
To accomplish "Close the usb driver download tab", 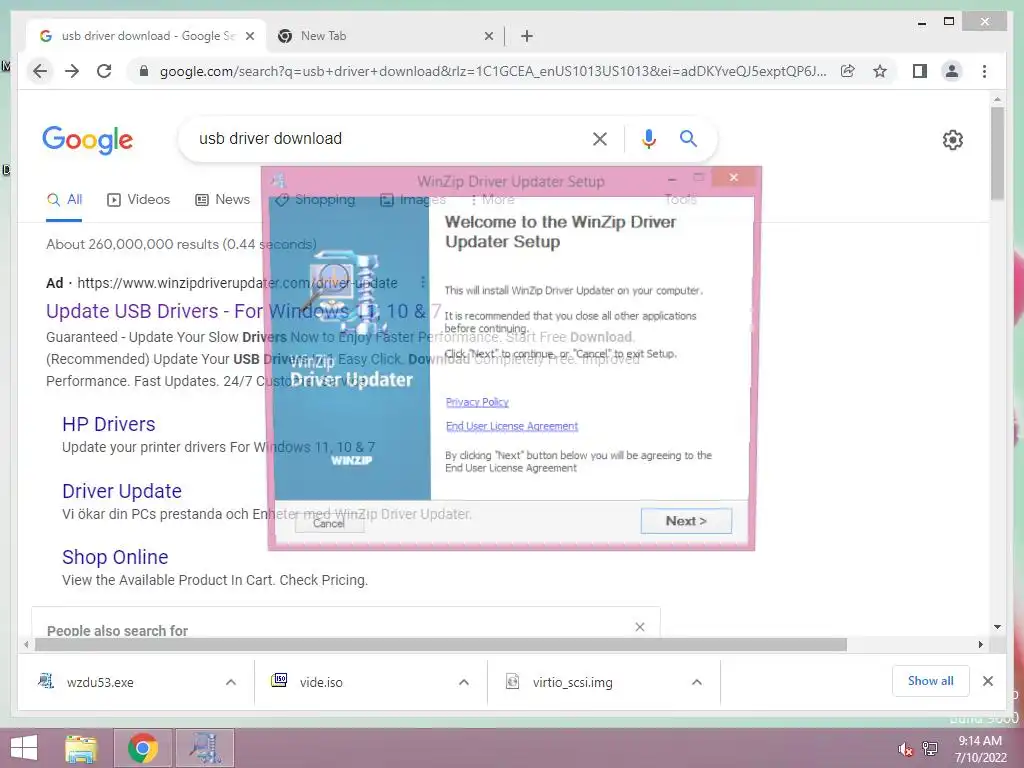I will tap(249, 36).
